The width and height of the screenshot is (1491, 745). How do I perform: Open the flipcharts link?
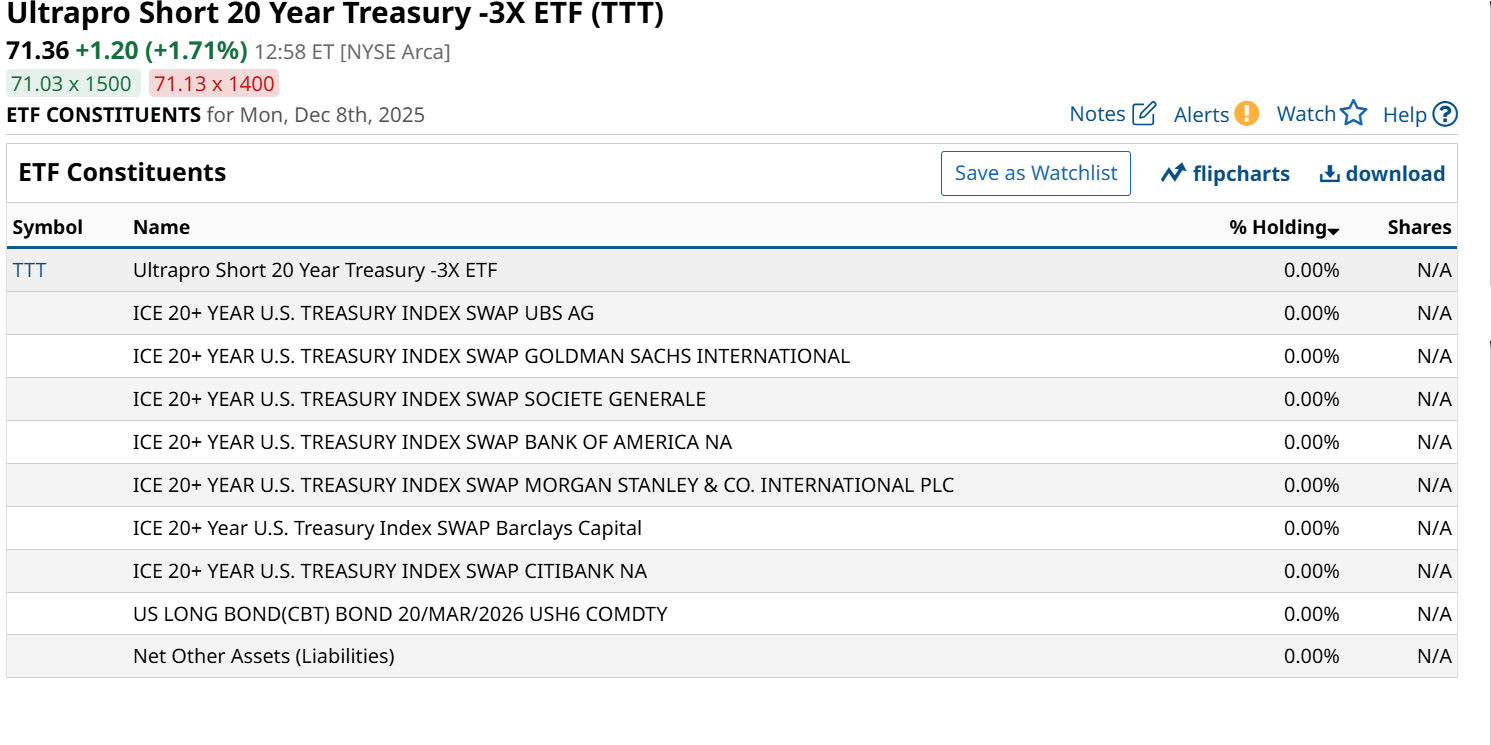tap(1241, 174)
